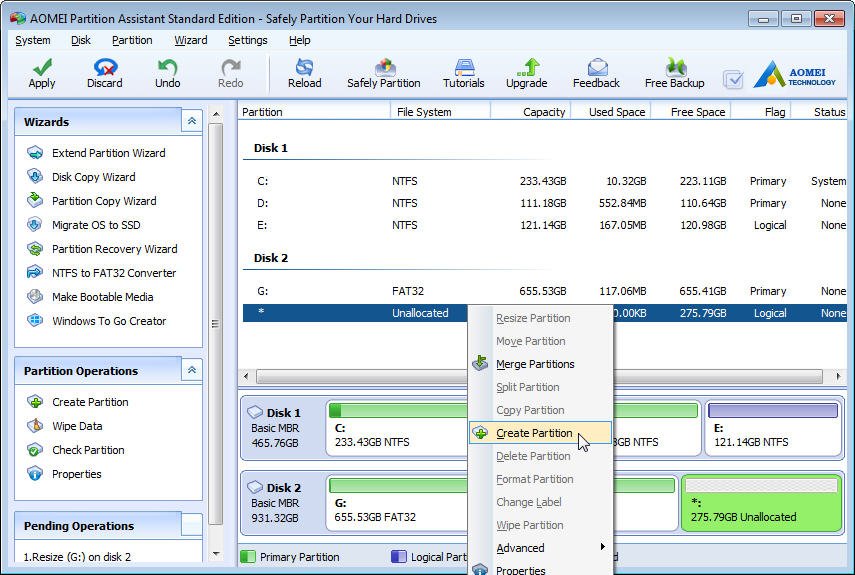Start the Disk Copy Wizard
This screenshot has width=855, height=575.
[x=81, y=177]
